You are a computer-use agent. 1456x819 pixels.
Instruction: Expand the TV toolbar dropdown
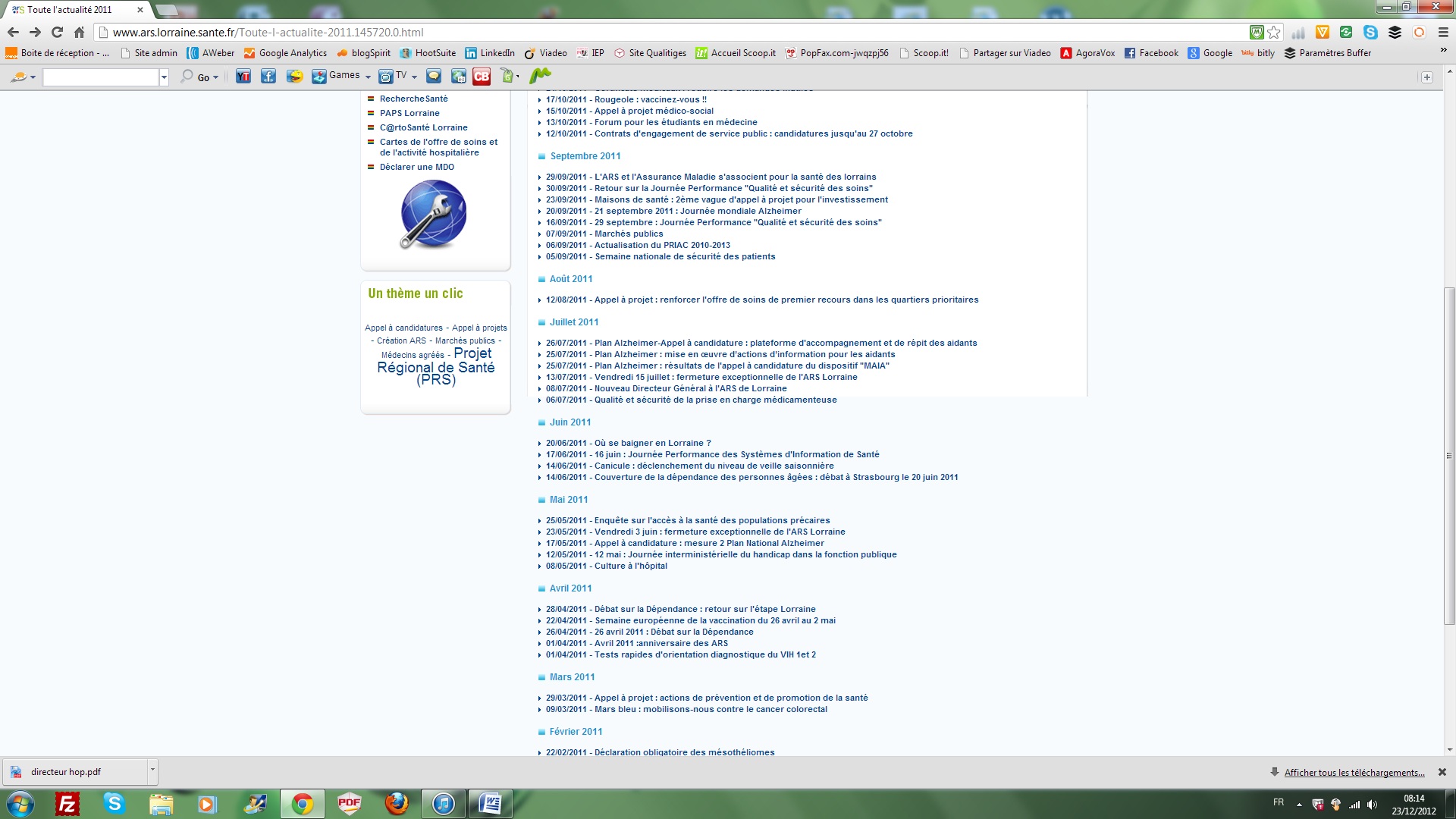point(414,77)
